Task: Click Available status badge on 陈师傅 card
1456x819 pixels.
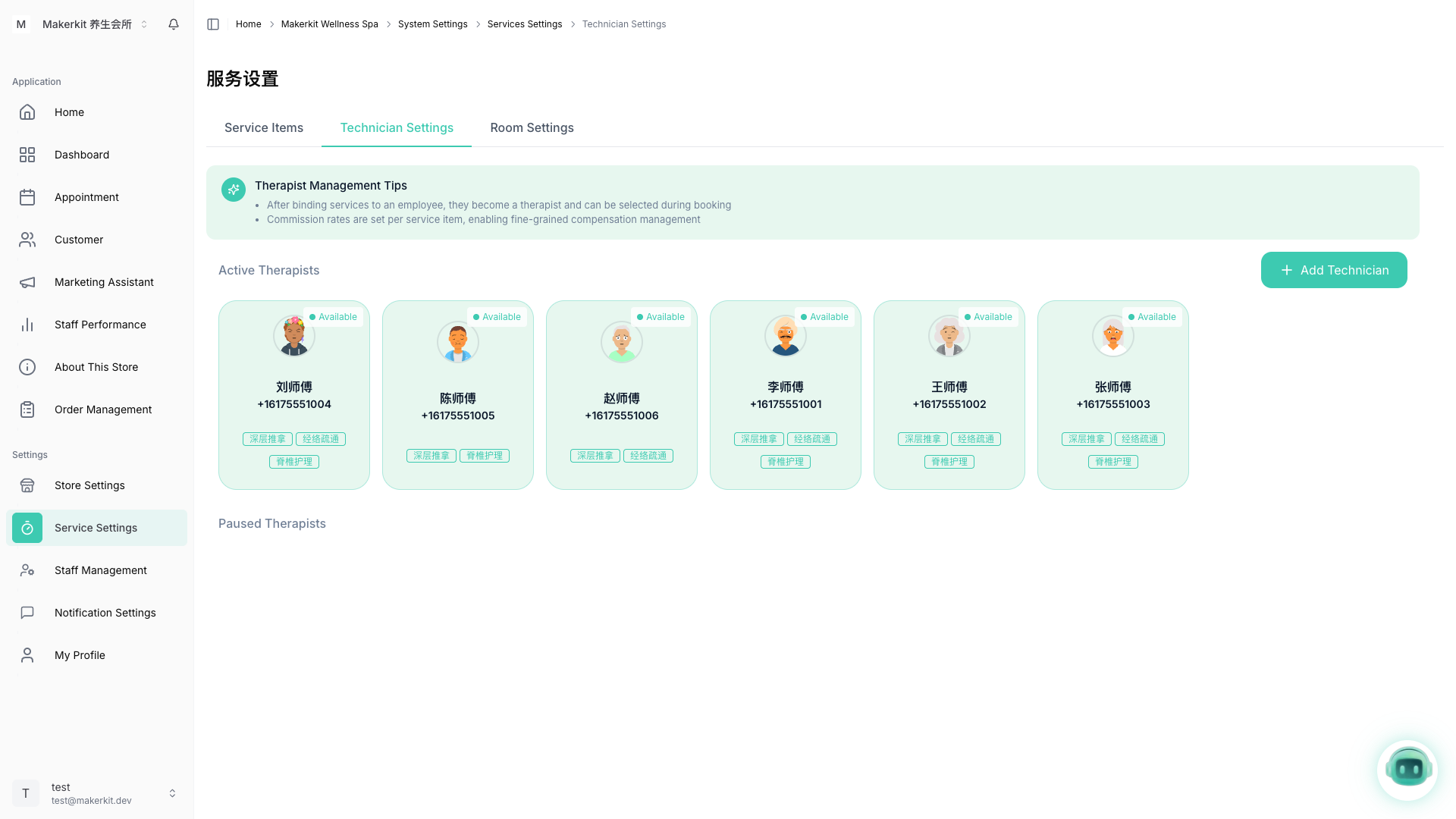Action: click(x=497, y=317)
